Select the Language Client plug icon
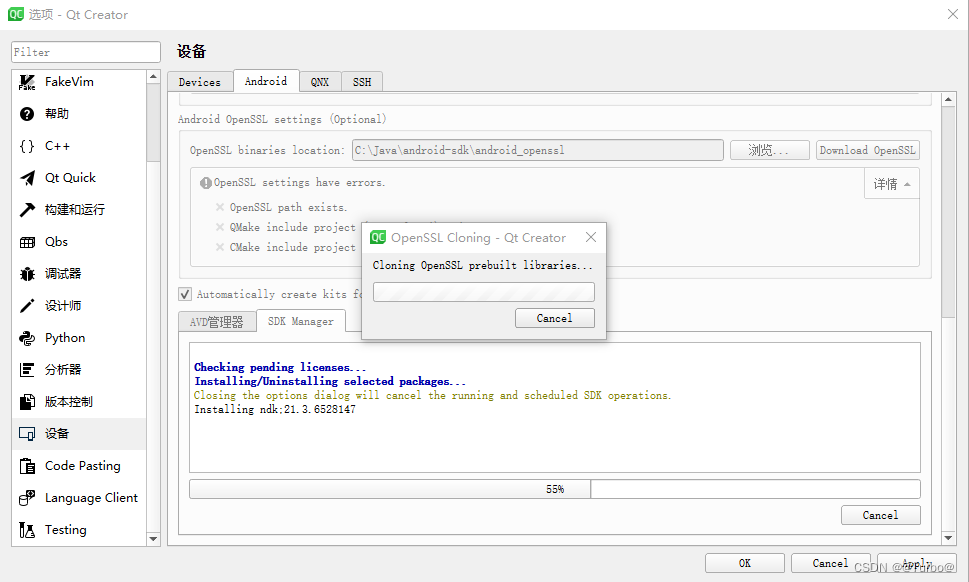Image resolution: width=969 pixels, height=582 pixels. [27, 498]
